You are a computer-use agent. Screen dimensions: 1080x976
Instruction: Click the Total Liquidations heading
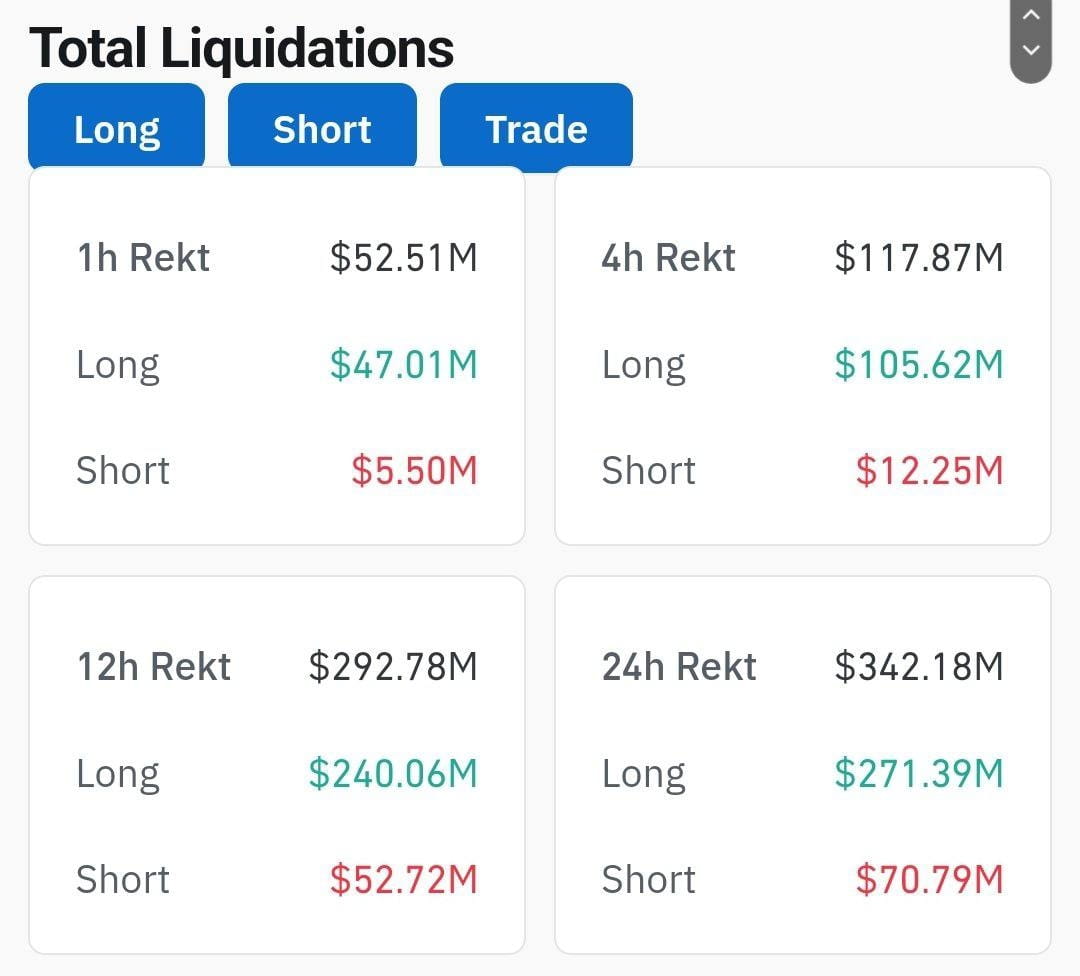(x=241, y=48)
